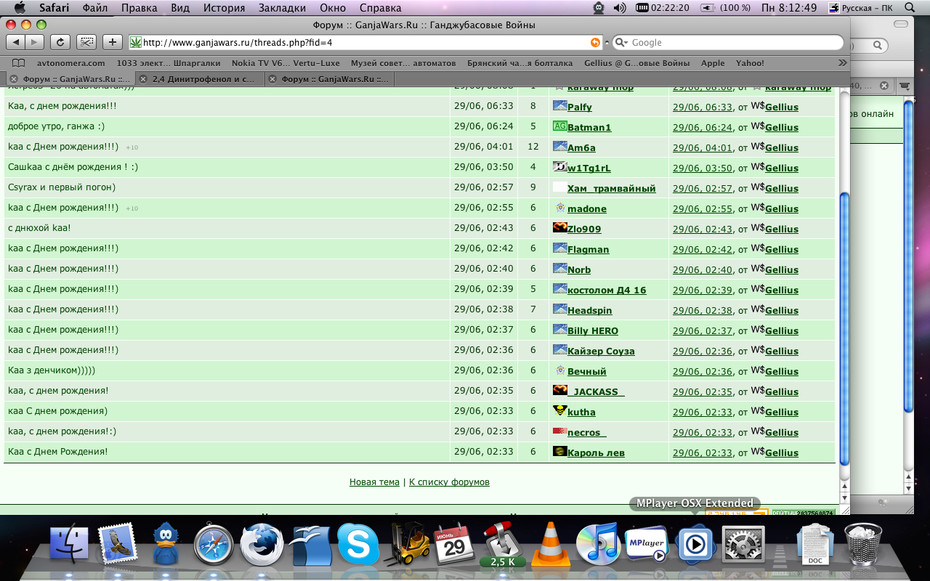The image size is (930, 581).
Task: Click the volume icon in menu bar
Action: pos(619,8)
